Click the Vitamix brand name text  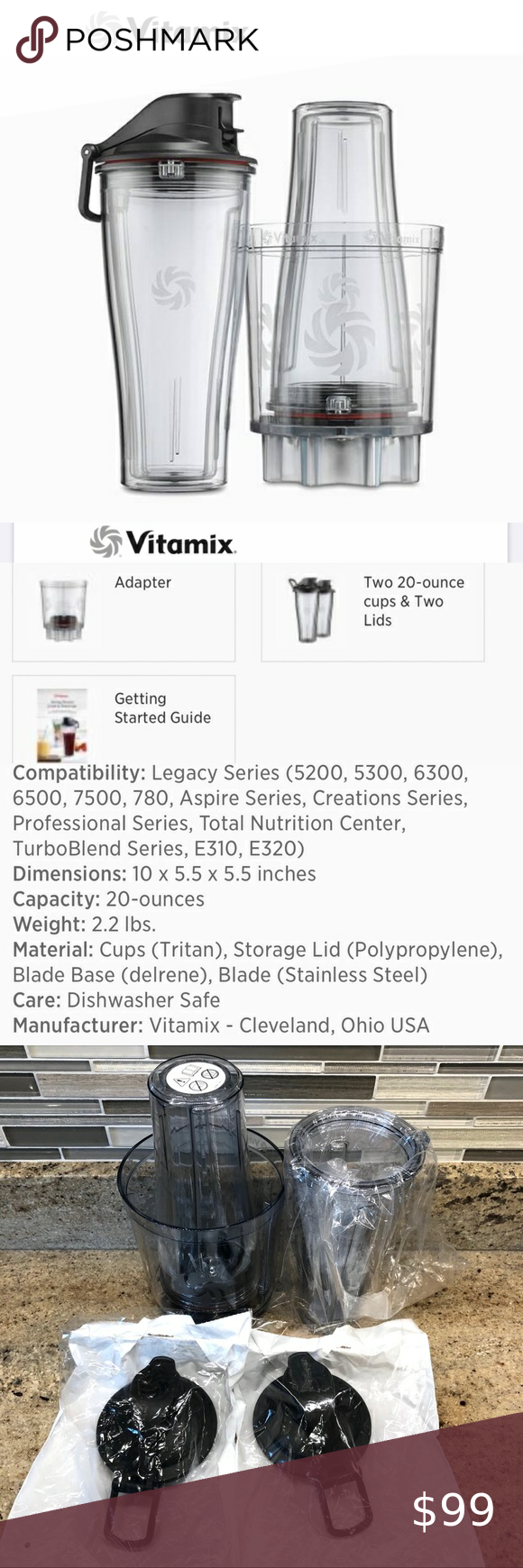[x=180, y=542]
